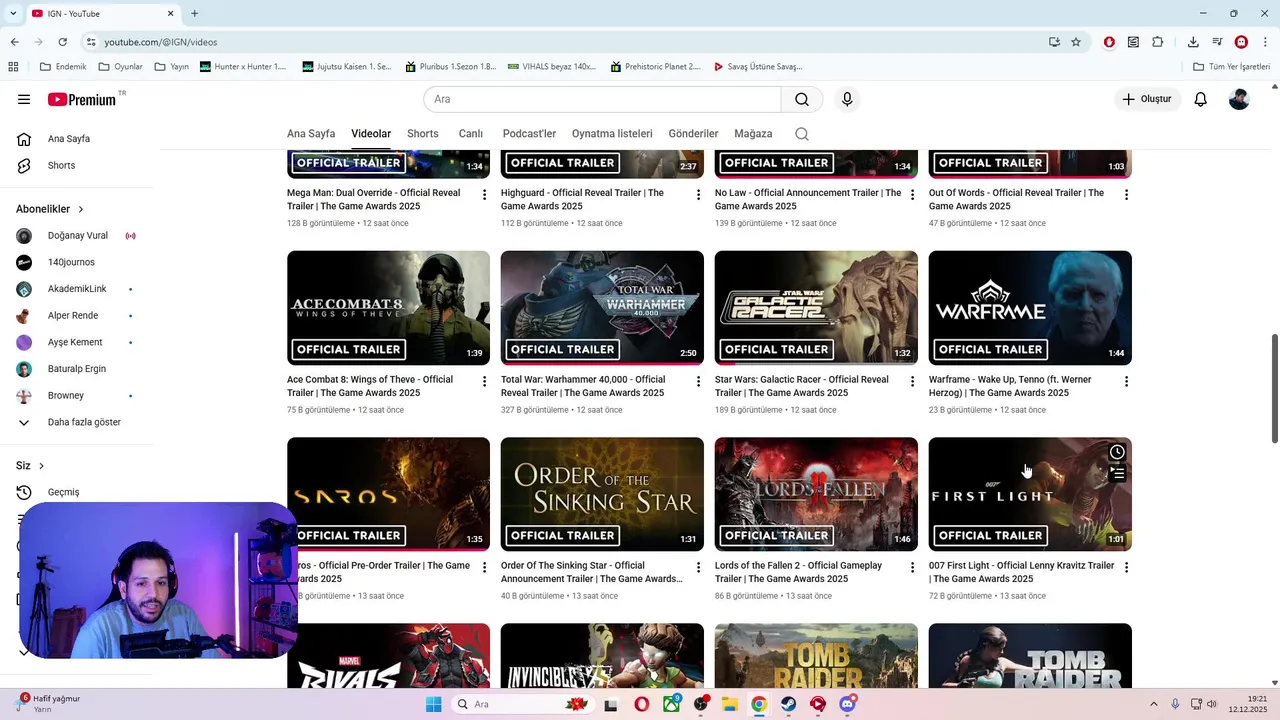Click the search magnifier button
Image resolution: width=1280 pixels, height=720 pixels.
[x=802, y=99]
